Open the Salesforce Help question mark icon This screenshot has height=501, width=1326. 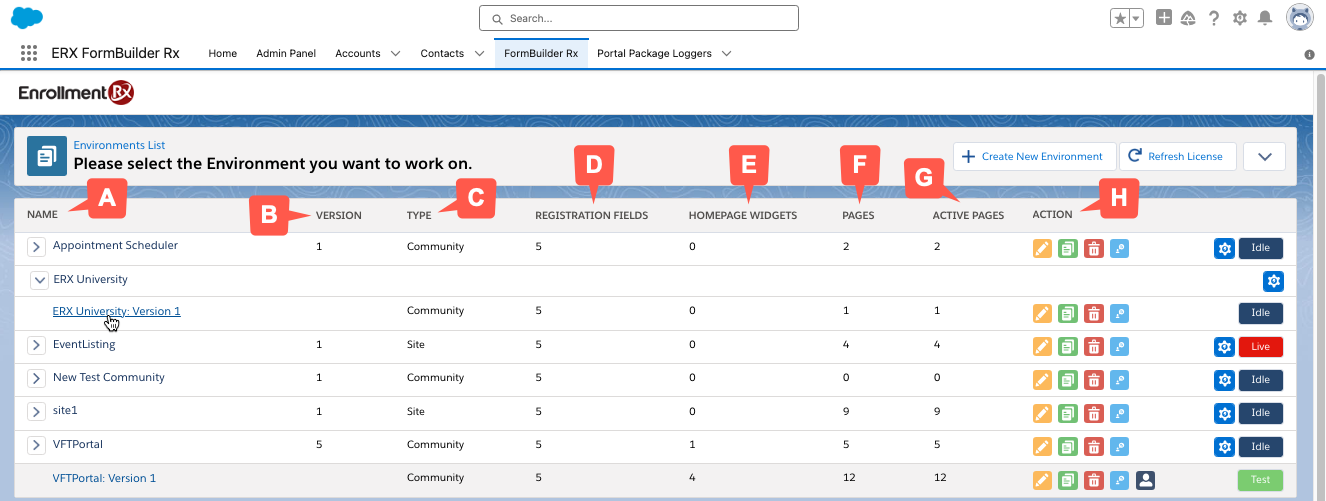click(1214, 18)
